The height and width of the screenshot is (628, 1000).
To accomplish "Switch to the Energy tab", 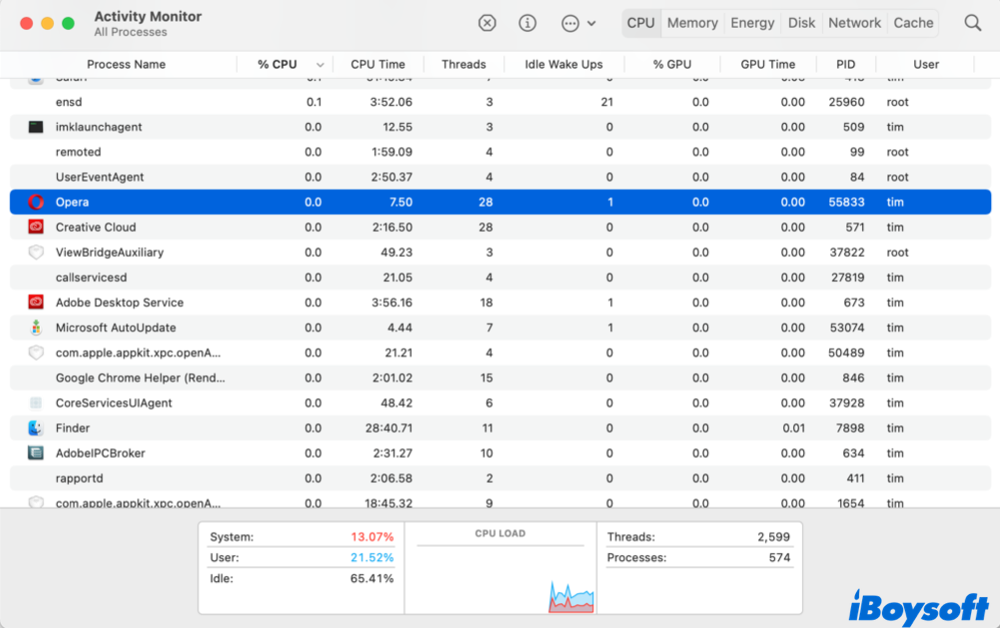I will pos(752,23).
